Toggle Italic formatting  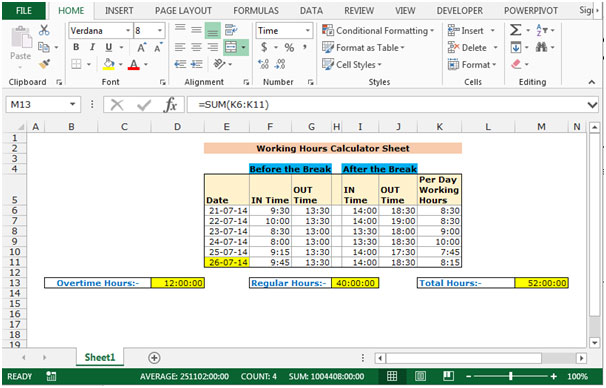tap(92, 47)
